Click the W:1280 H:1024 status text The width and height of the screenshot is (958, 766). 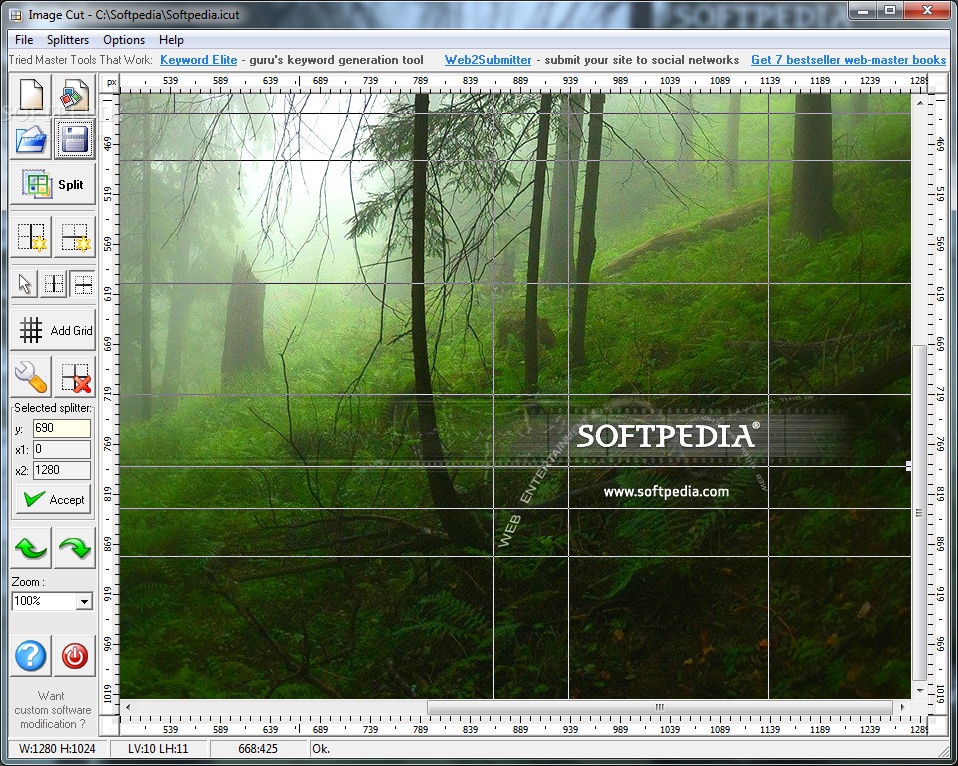click(x=57, y=748)
